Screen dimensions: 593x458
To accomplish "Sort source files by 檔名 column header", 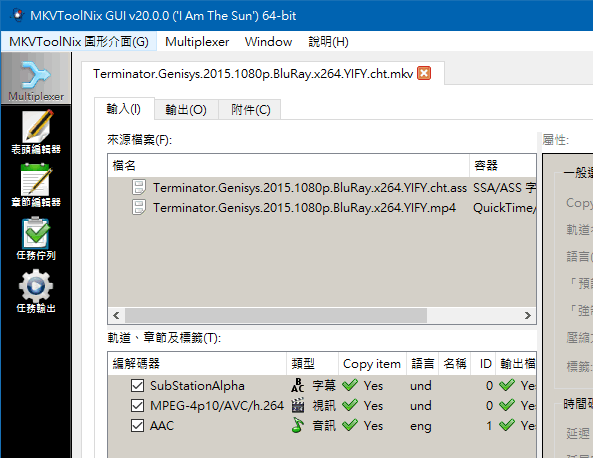I will pyautogui.click(x=289, y=165).
